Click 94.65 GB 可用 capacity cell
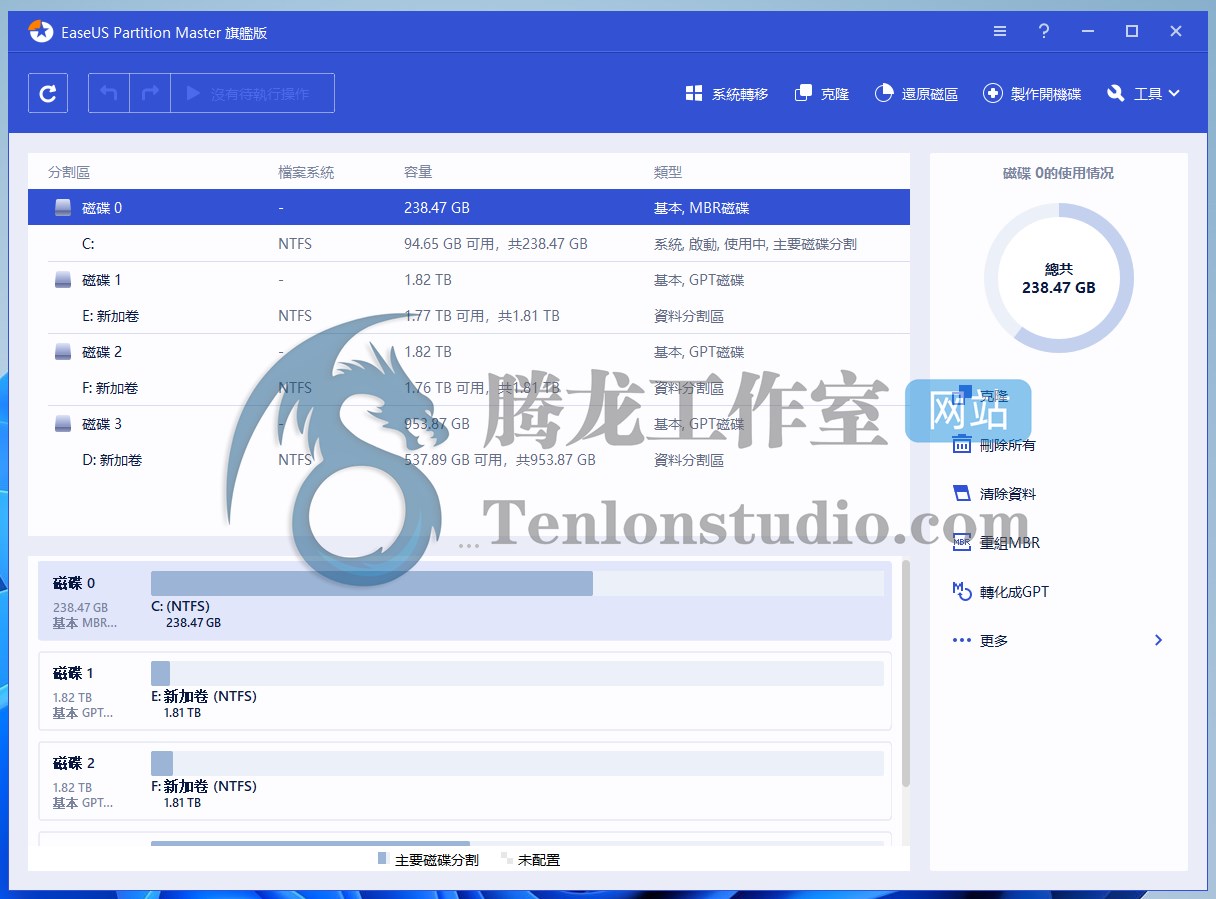1216x899 pixels. point(496,244)
